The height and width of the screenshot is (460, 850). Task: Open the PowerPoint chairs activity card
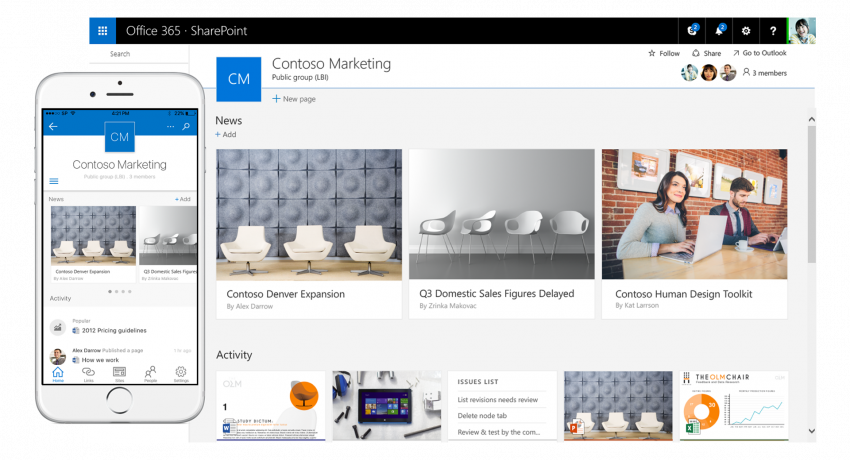(618, 405)
